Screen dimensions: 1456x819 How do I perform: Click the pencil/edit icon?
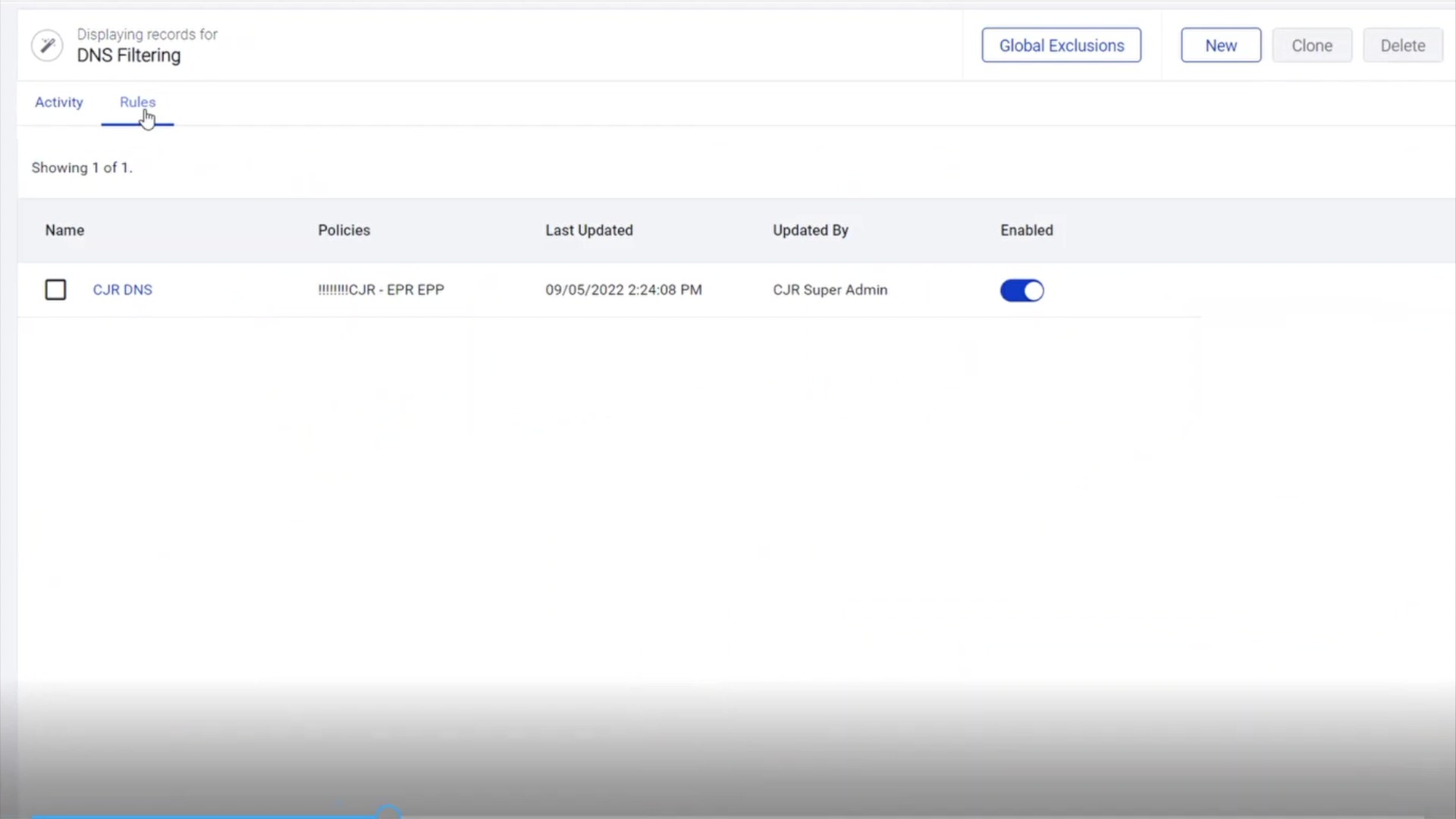point(46,45)
